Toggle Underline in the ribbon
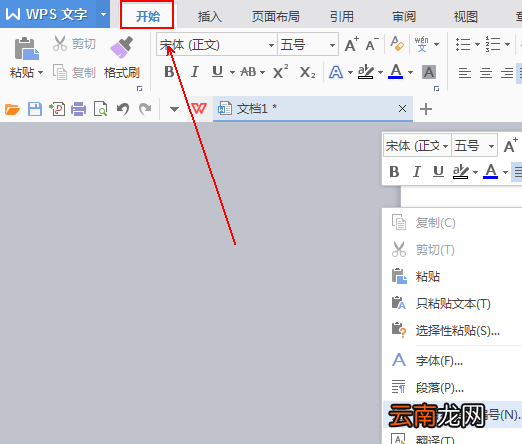The image size is (522, 444). pos(217,72)
